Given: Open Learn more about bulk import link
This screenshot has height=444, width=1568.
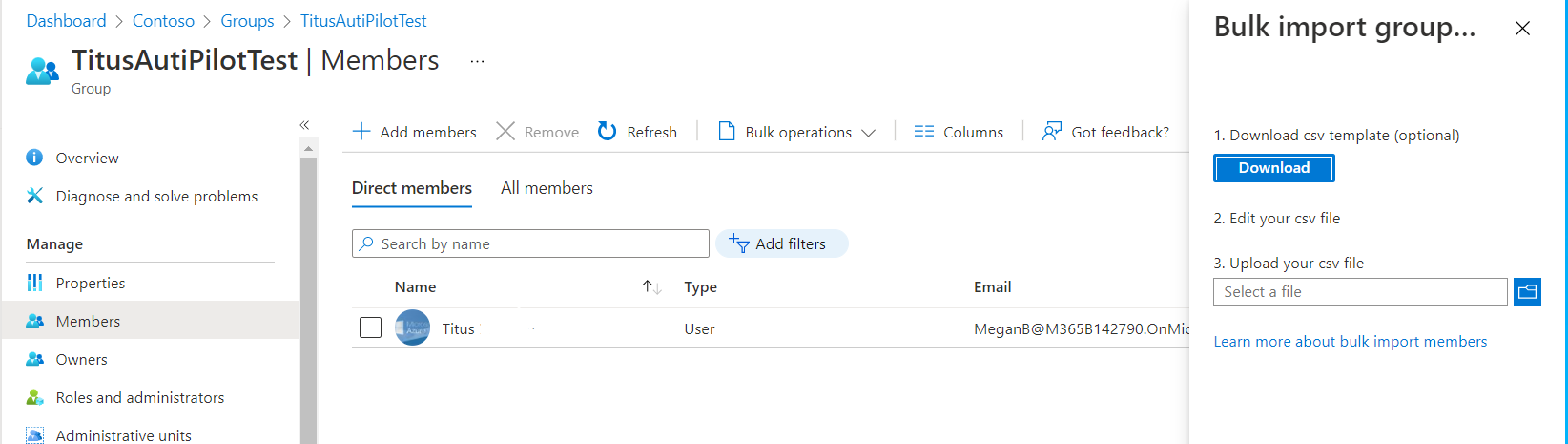Looking at the screenshot, I should pos(1350,342).
